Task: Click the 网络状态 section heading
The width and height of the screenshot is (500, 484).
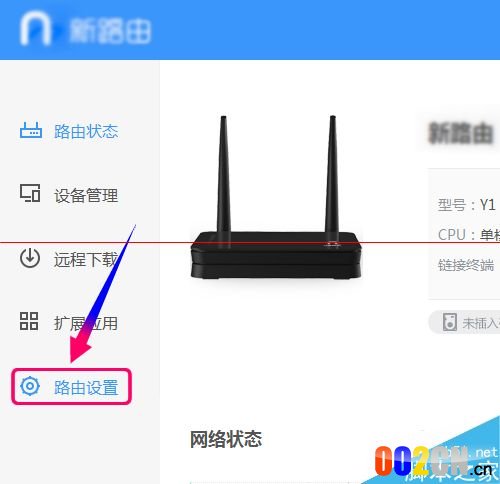Action: tap(226, 439)
